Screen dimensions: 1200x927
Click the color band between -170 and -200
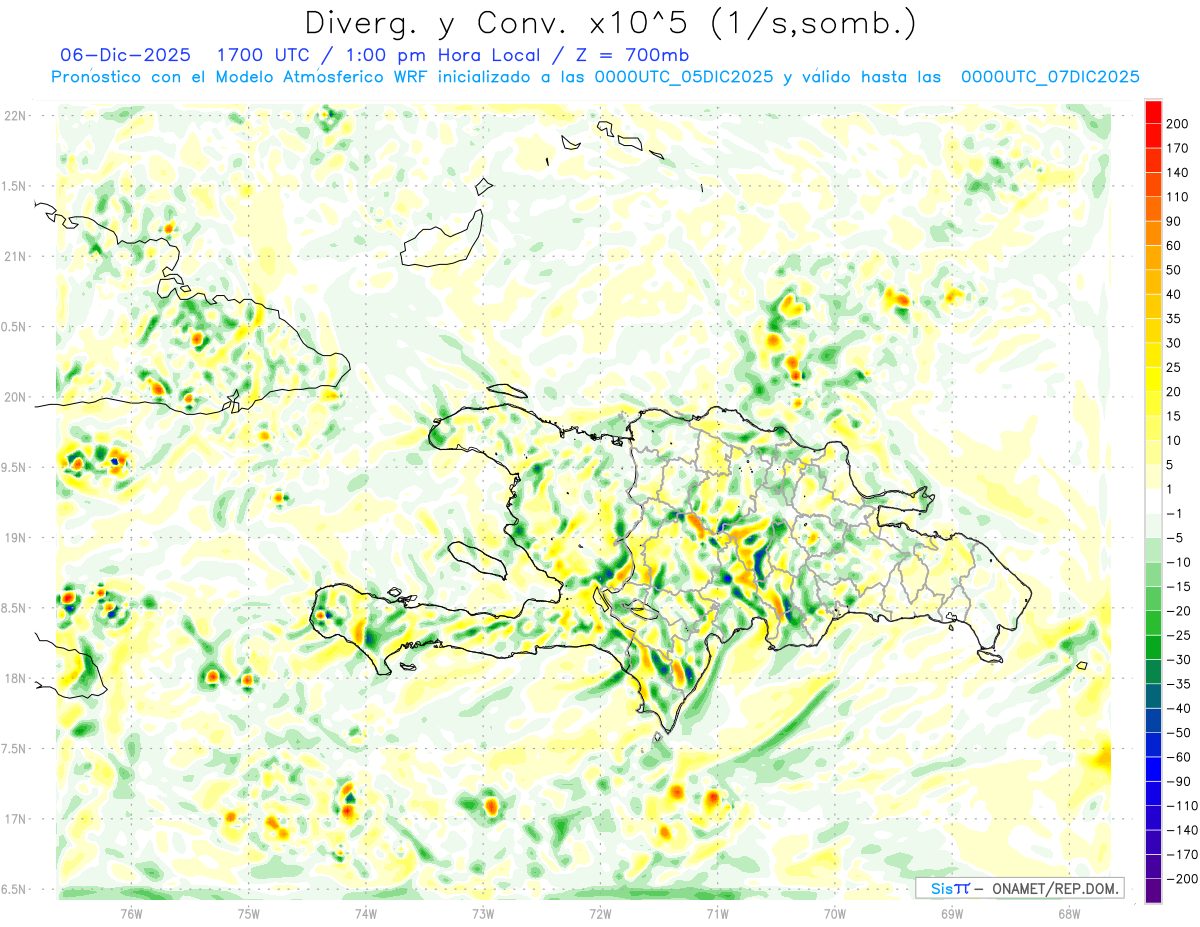pos(1153,867)
